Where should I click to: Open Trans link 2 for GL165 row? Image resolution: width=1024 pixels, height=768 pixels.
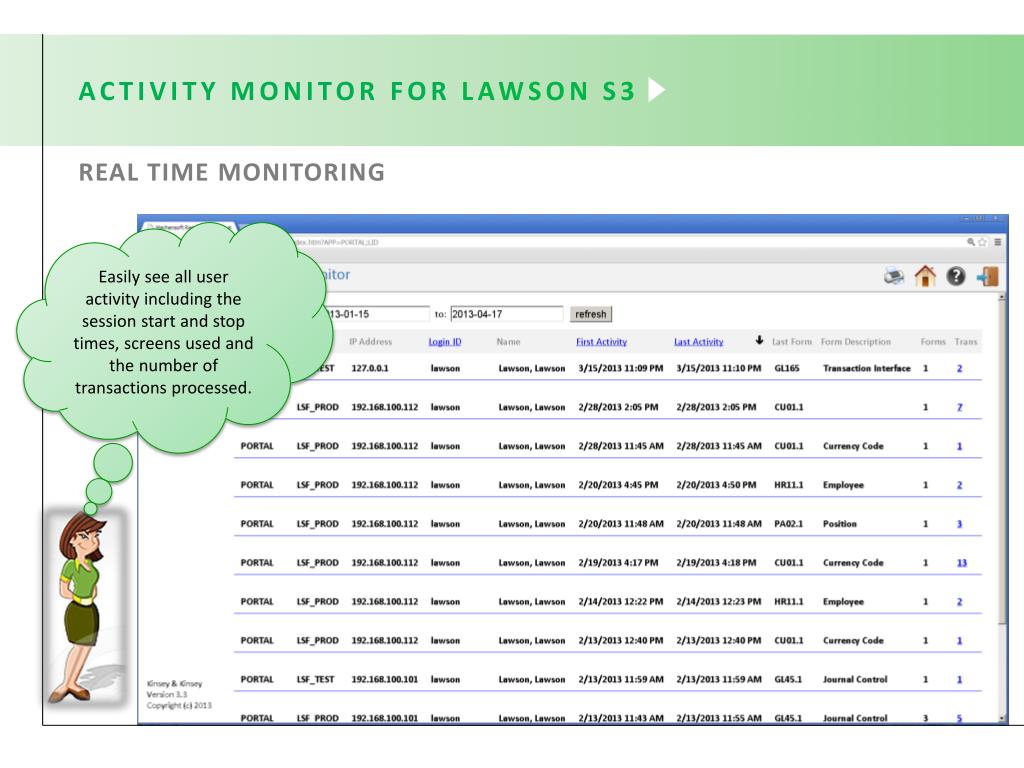coord(959,368)
